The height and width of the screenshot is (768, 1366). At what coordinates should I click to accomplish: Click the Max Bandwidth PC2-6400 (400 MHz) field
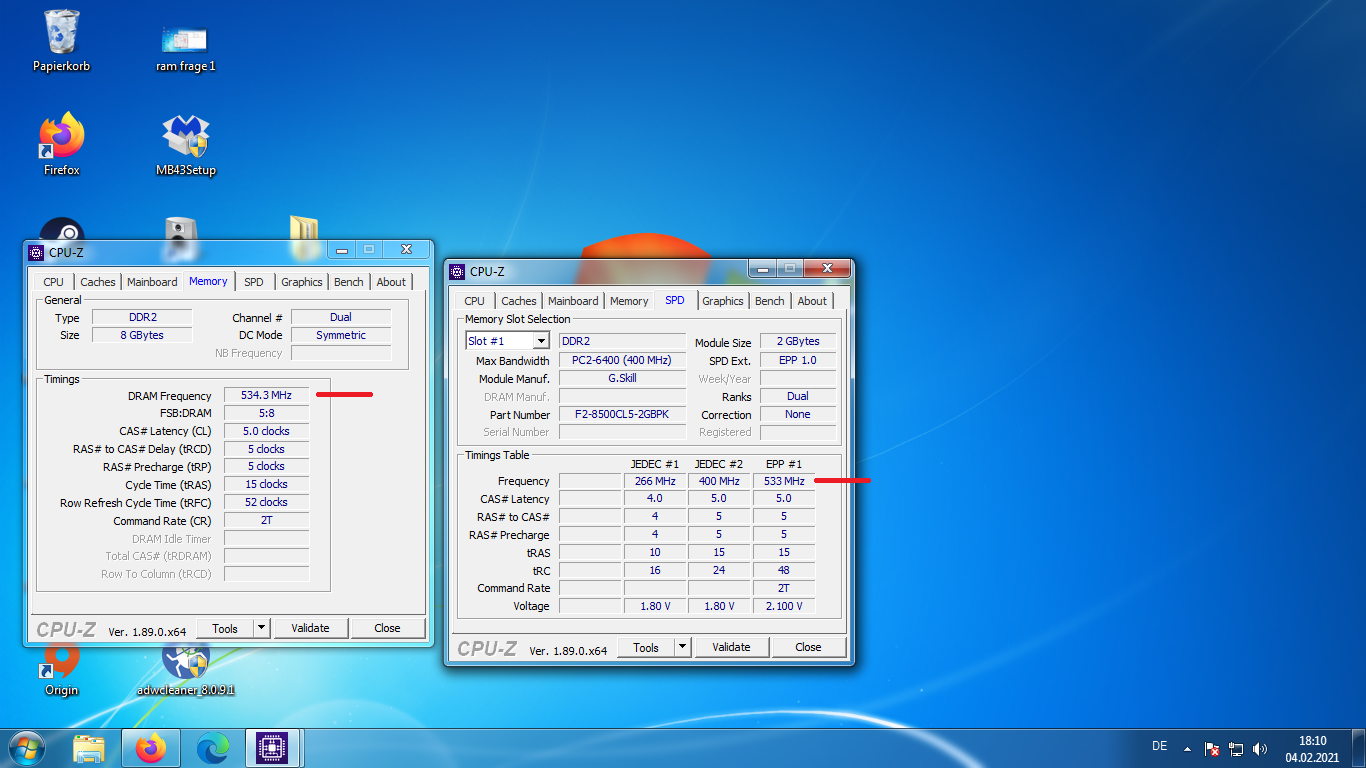click(622, 360)
